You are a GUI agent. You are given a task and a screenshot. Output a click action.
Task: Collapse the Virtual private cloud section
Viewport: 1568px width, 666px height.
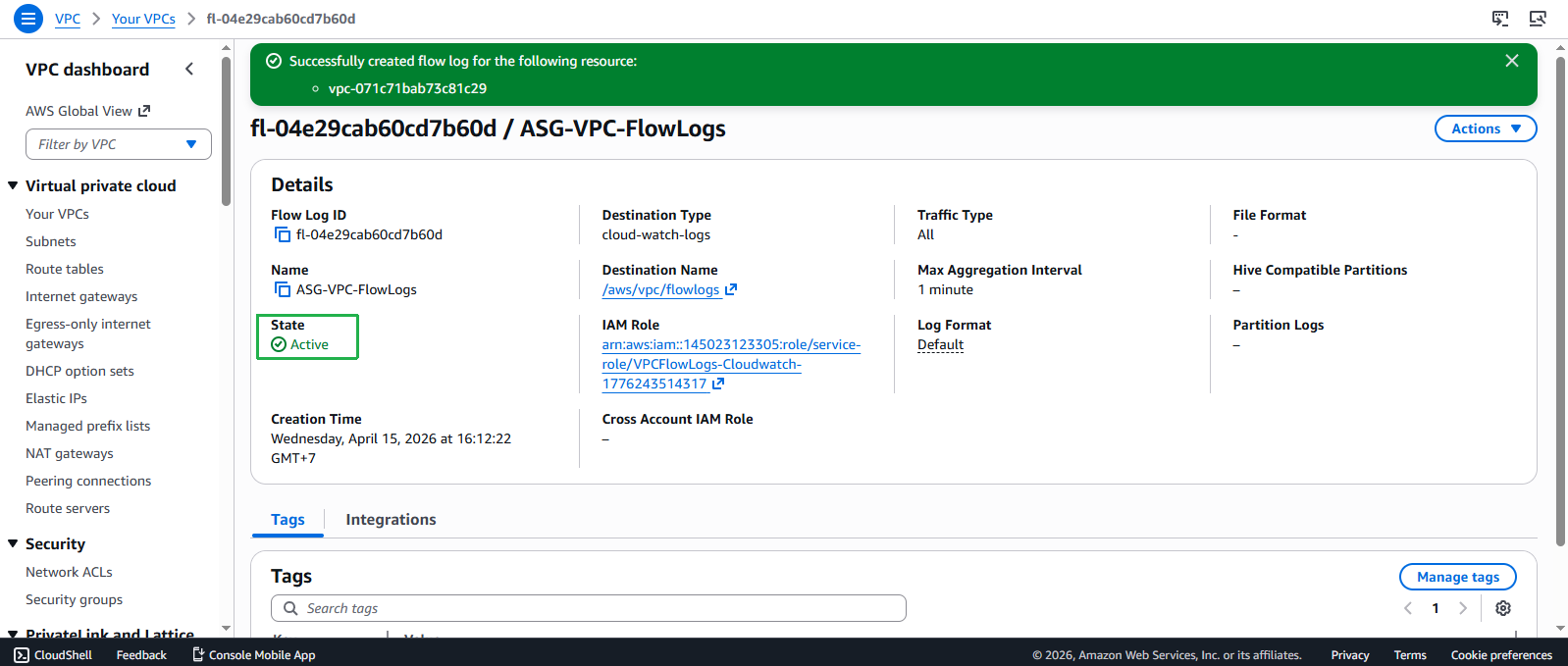[x=14, y=185]
